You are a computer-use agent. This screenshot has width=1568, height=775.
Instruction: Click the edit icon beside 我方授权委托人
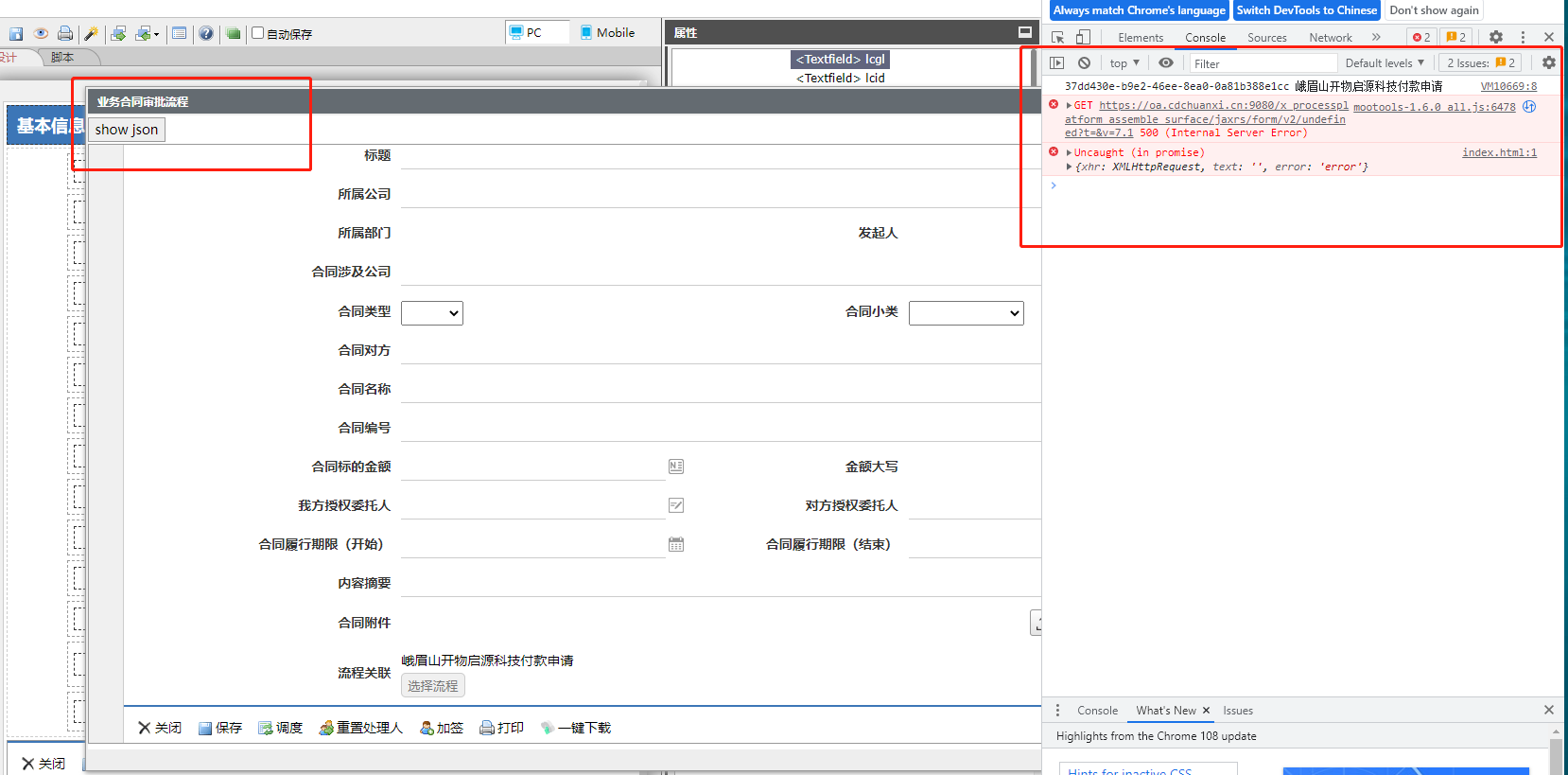(676, 505)
